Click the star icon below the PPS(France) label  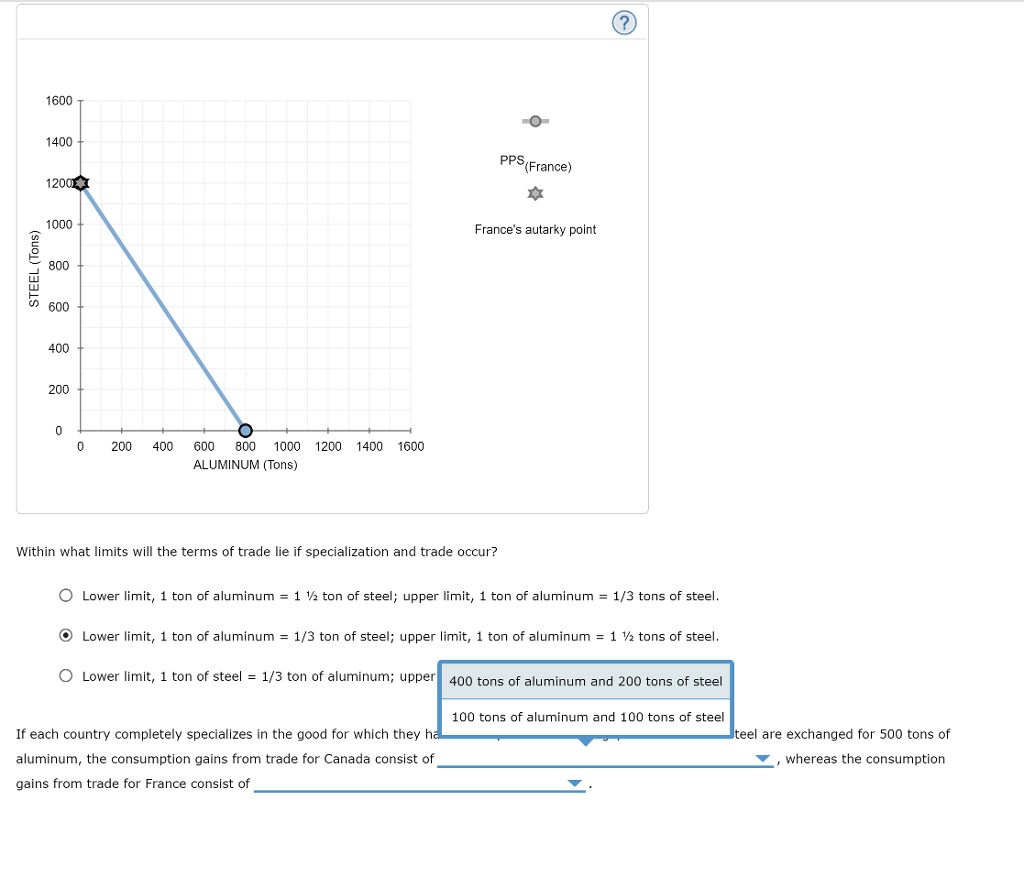click(x=534, y=193)
